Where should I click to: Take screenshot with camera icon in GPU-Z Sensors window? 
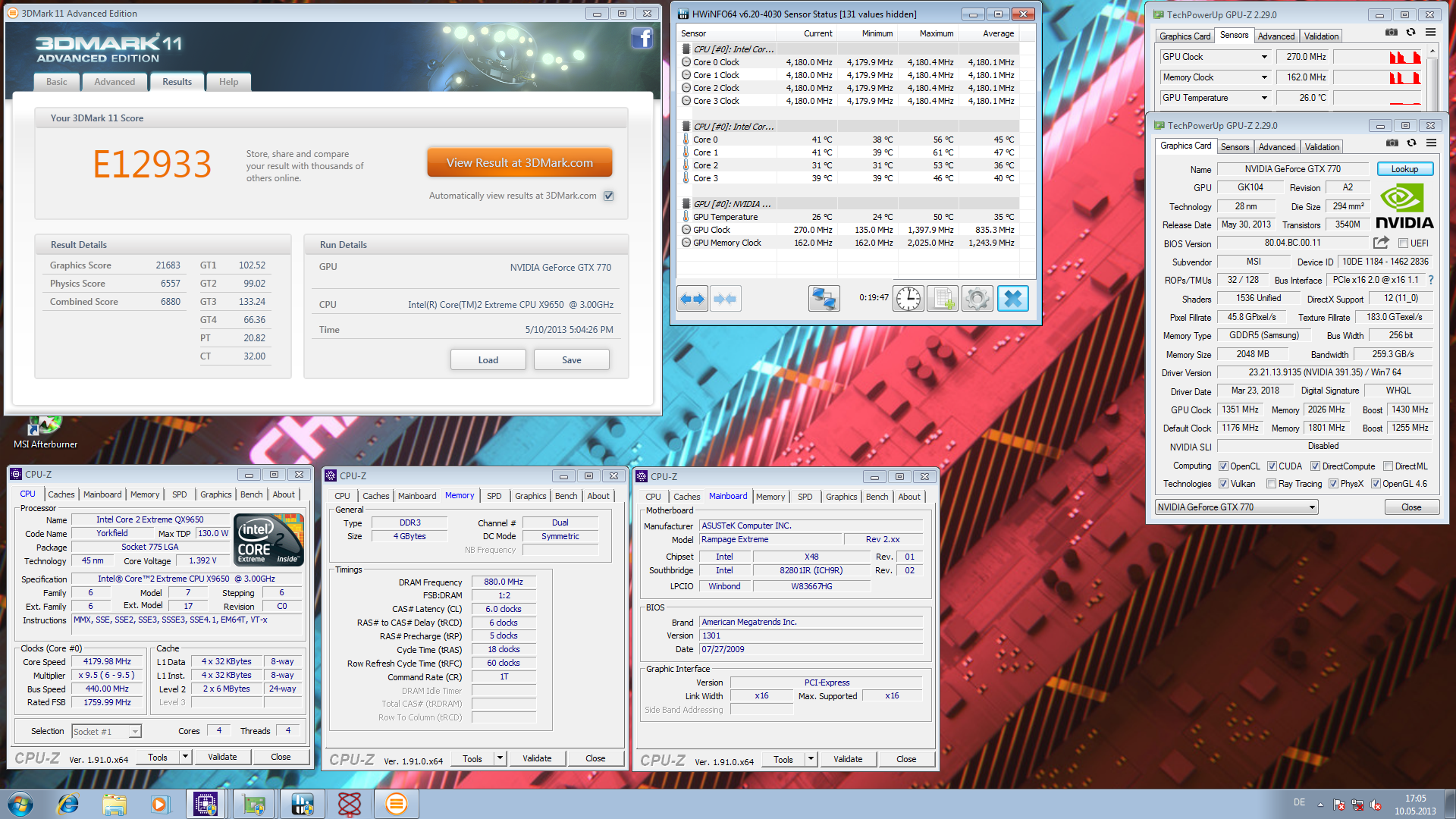click(x=1392, y=33)
